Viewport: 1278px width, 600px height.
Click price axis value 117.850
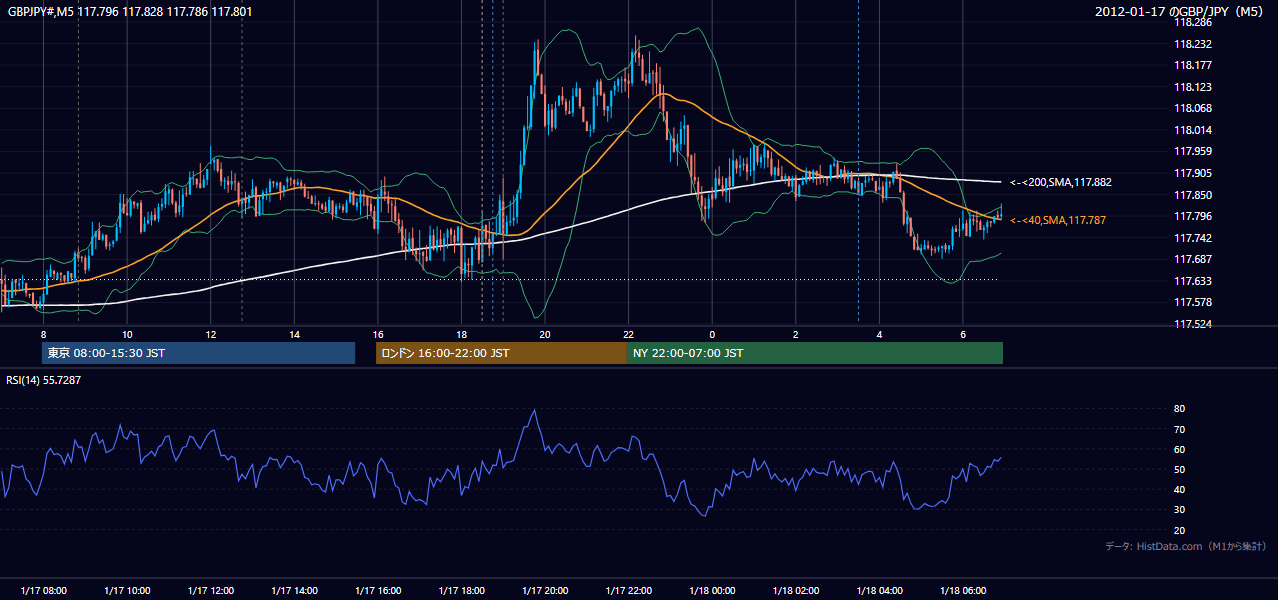coord(1192,195)
